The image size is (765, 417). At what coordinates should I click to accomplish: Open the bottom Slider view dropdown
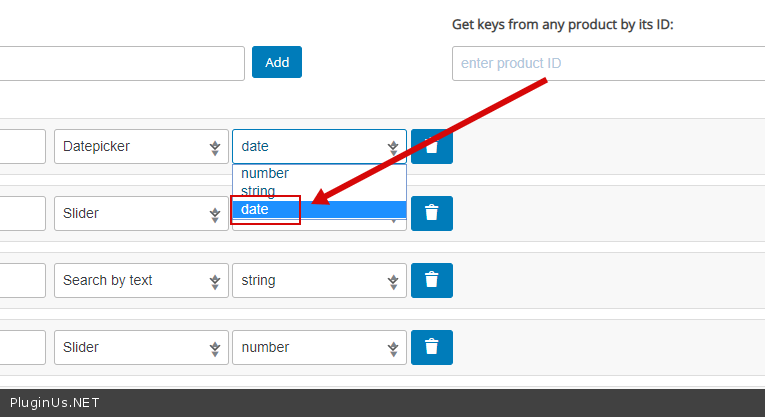point(140,347)
